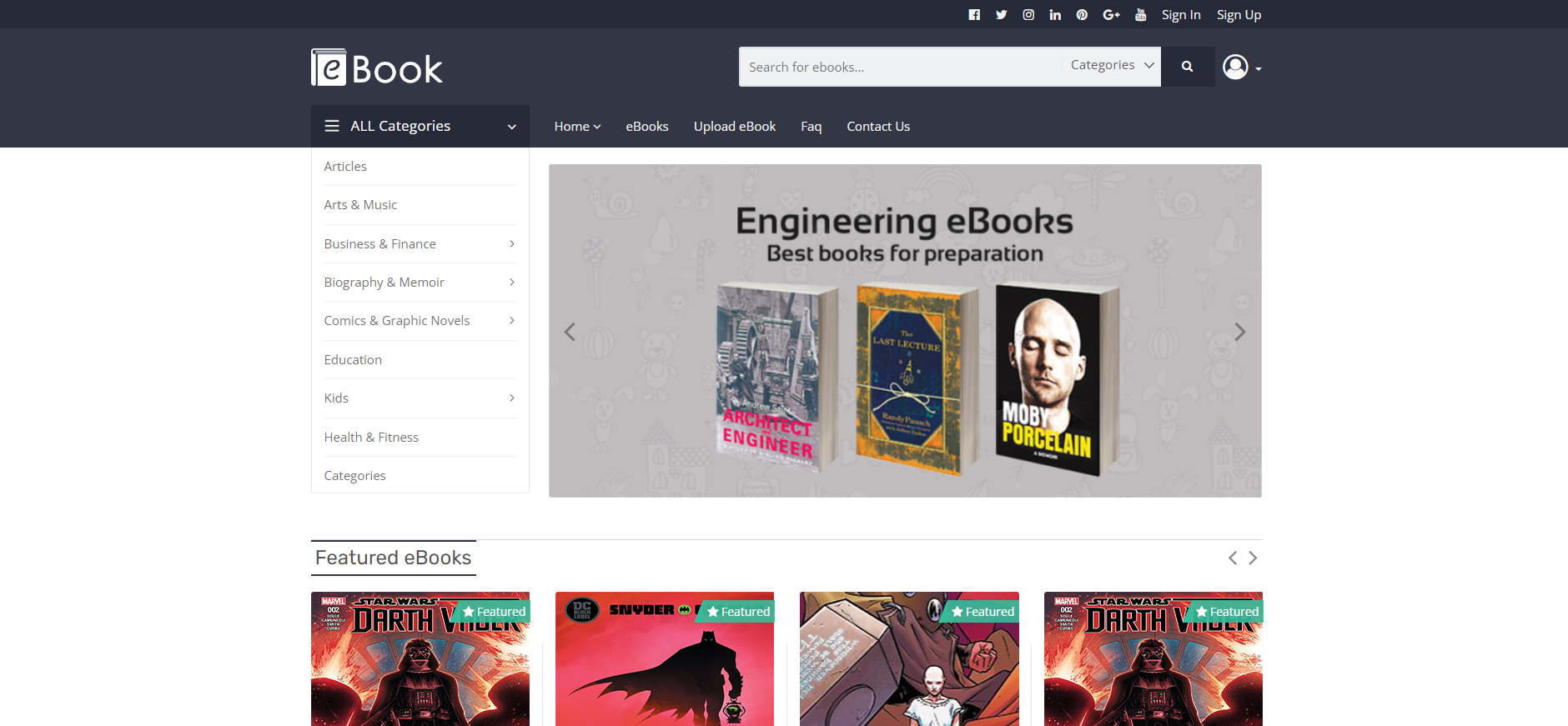This screenshot has height=726, width=1568.
Task: Open the LinkedIn social link
Action: [x=1055, y=15]
